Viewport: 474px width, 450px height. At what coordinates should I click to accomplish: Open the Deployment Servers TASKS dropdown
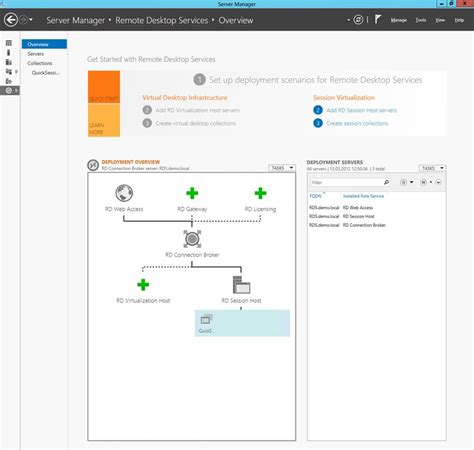(432, 168)
